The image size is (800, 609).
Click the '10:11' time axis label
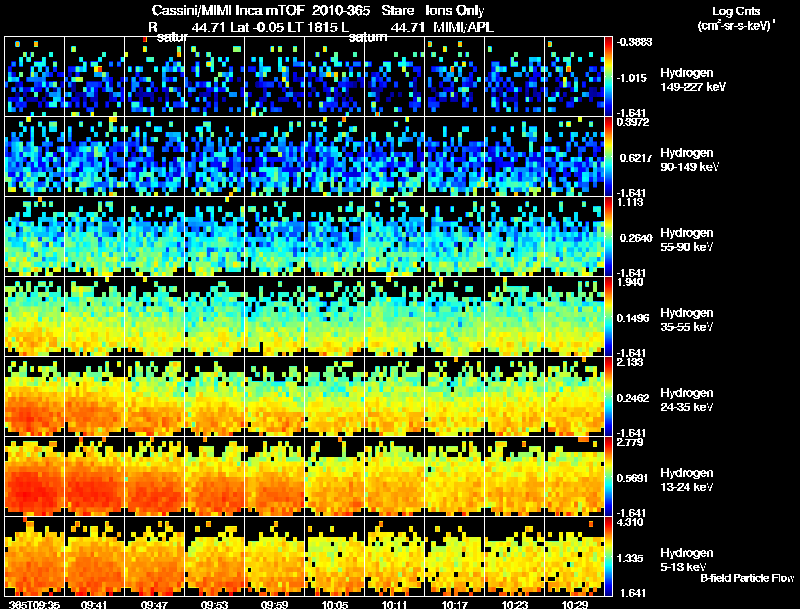pyautogui.click(x=394, y=604)
